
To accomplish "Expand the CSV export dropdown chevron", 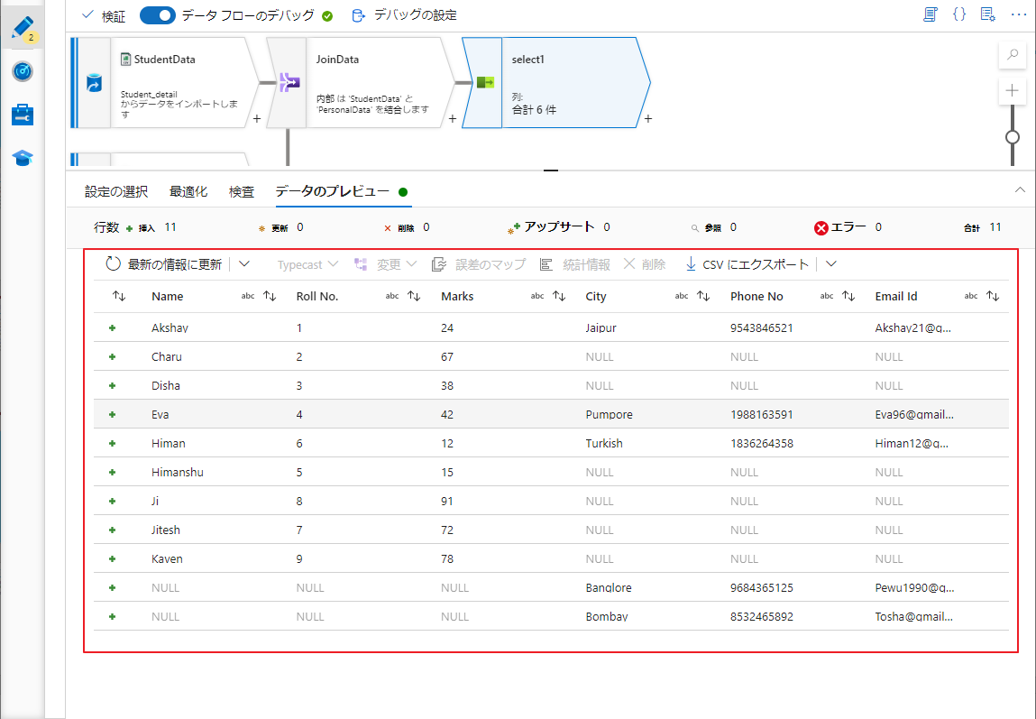I will click(x=830, y=264).
